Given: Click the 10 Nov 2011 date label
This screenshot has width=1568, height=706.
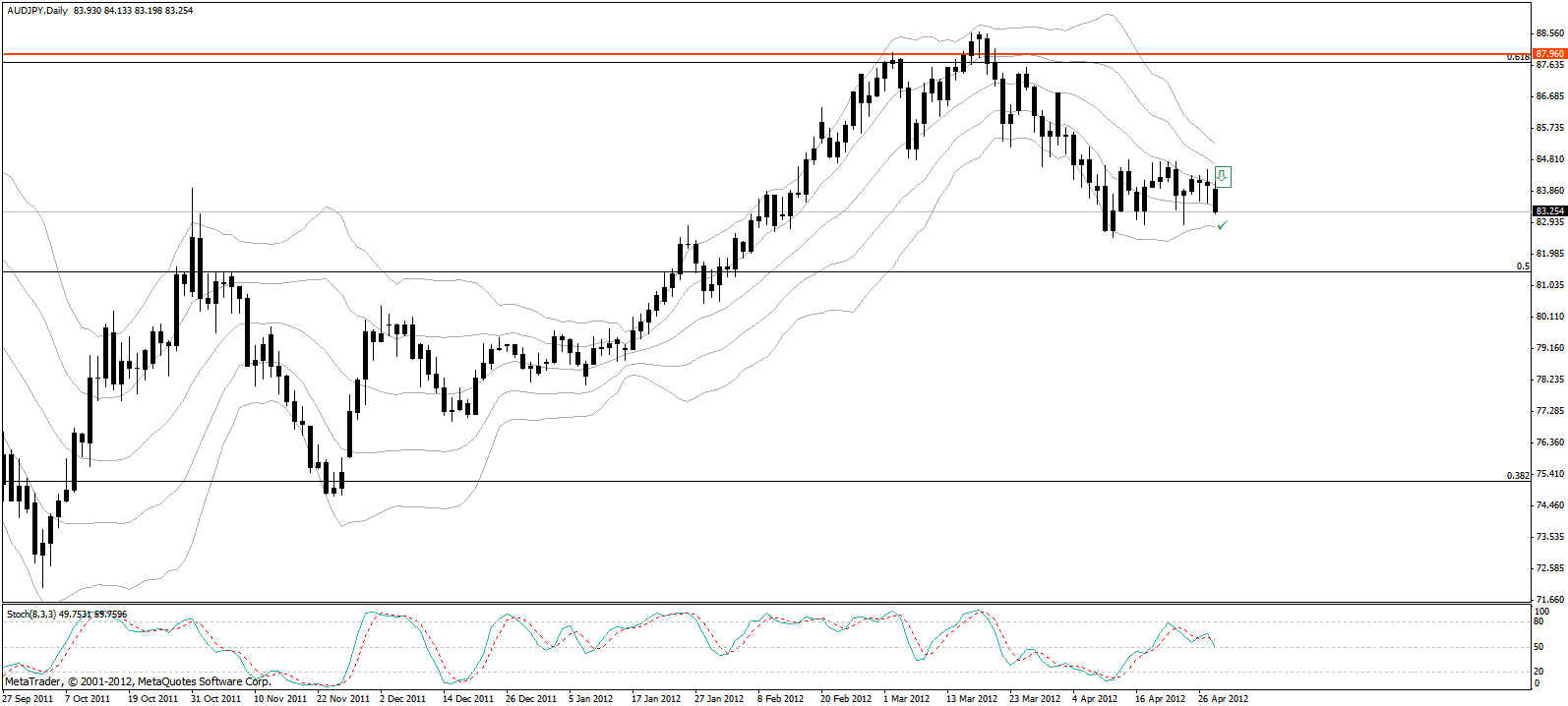Looking at the screenshot, I should (280, 699).
